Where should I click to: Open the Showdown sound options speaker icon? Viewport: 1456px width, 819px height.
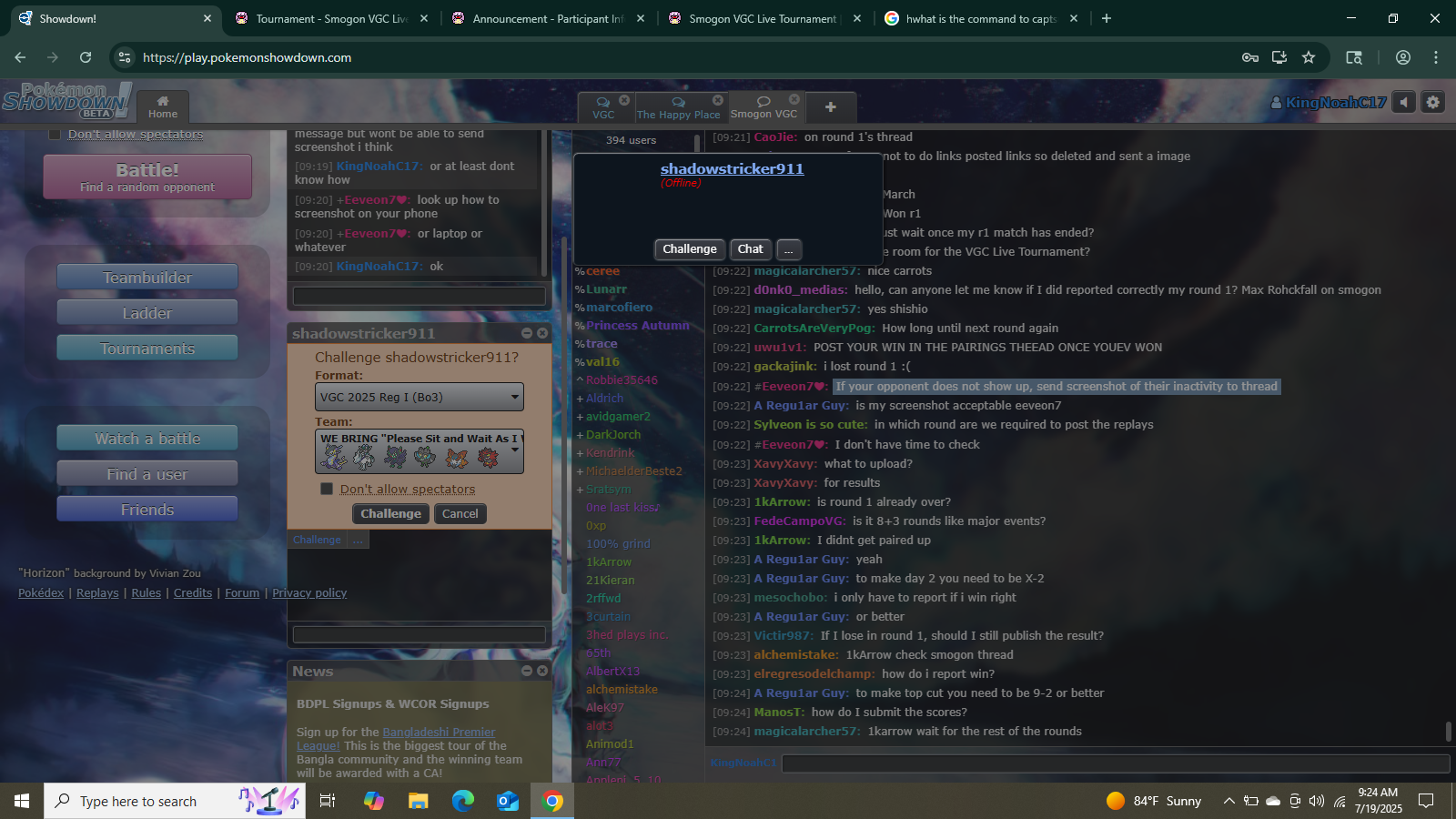pyautogui.click(x=1404, y=102)
